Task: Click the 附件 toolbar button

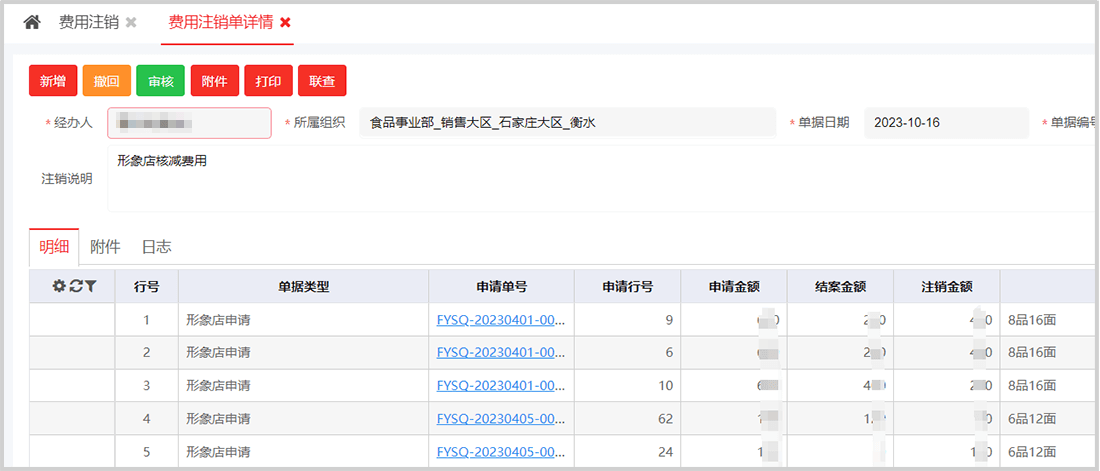Action: click(215, 81)
